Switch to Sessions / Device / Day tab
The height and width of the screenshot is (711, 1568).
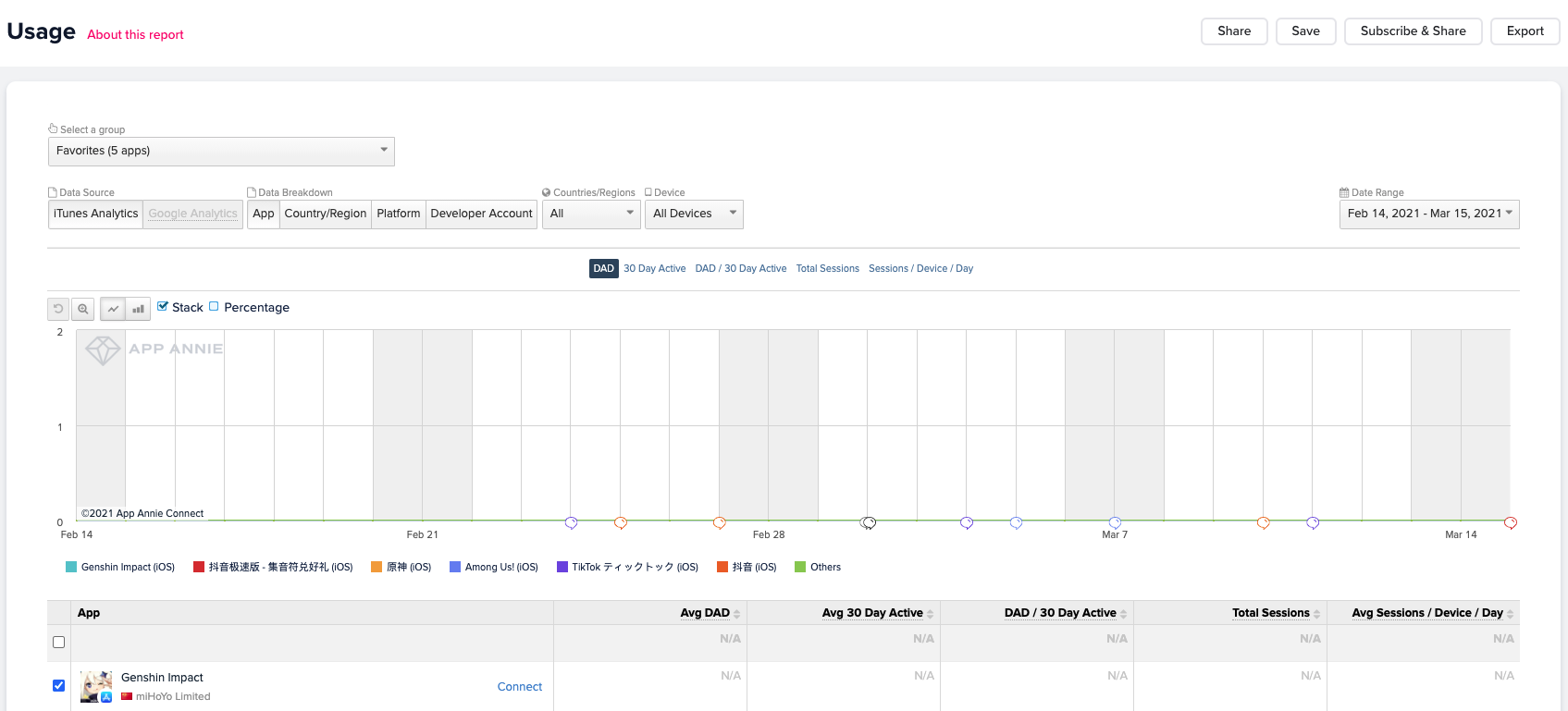point(920,269)
